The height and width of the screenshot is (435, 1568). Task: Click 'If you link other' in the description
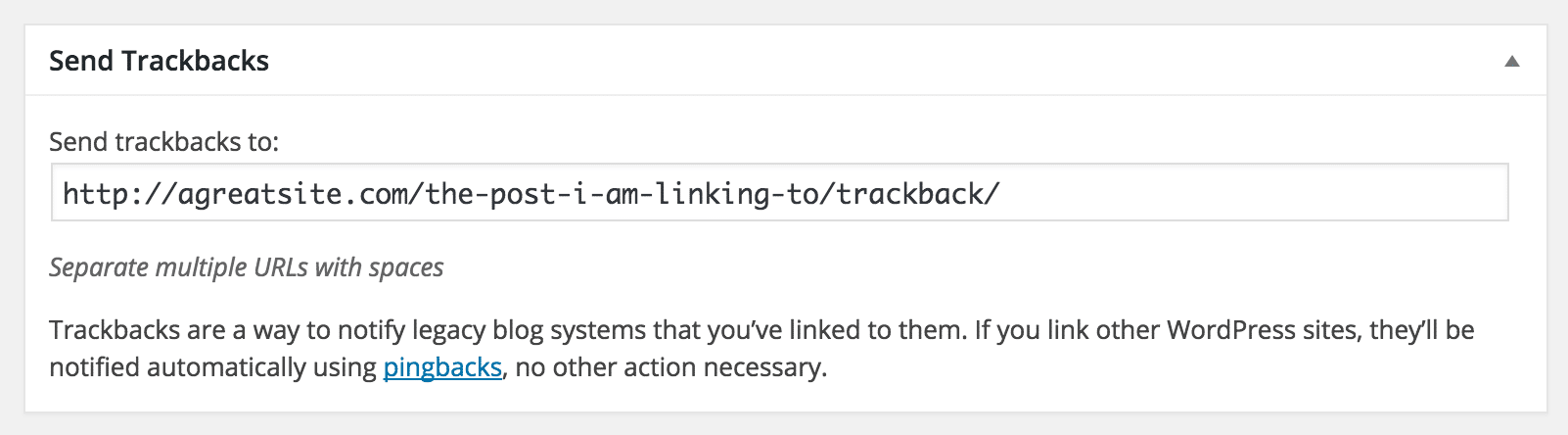pos(1077,330)
